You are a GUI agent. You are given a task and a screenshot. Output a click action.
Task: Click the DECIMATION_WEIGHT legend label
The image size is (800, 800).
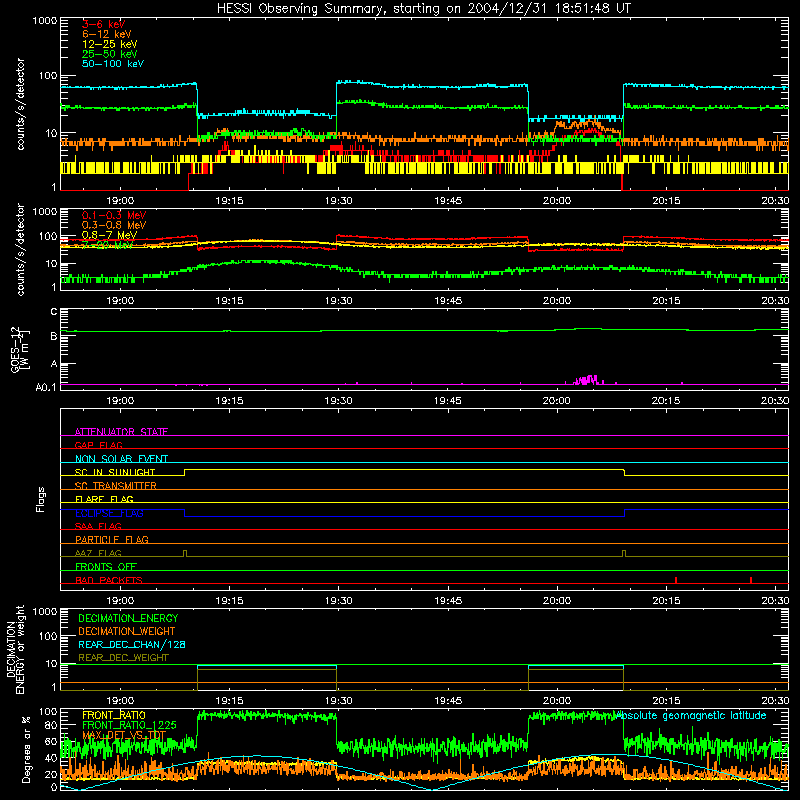[127, 631]
